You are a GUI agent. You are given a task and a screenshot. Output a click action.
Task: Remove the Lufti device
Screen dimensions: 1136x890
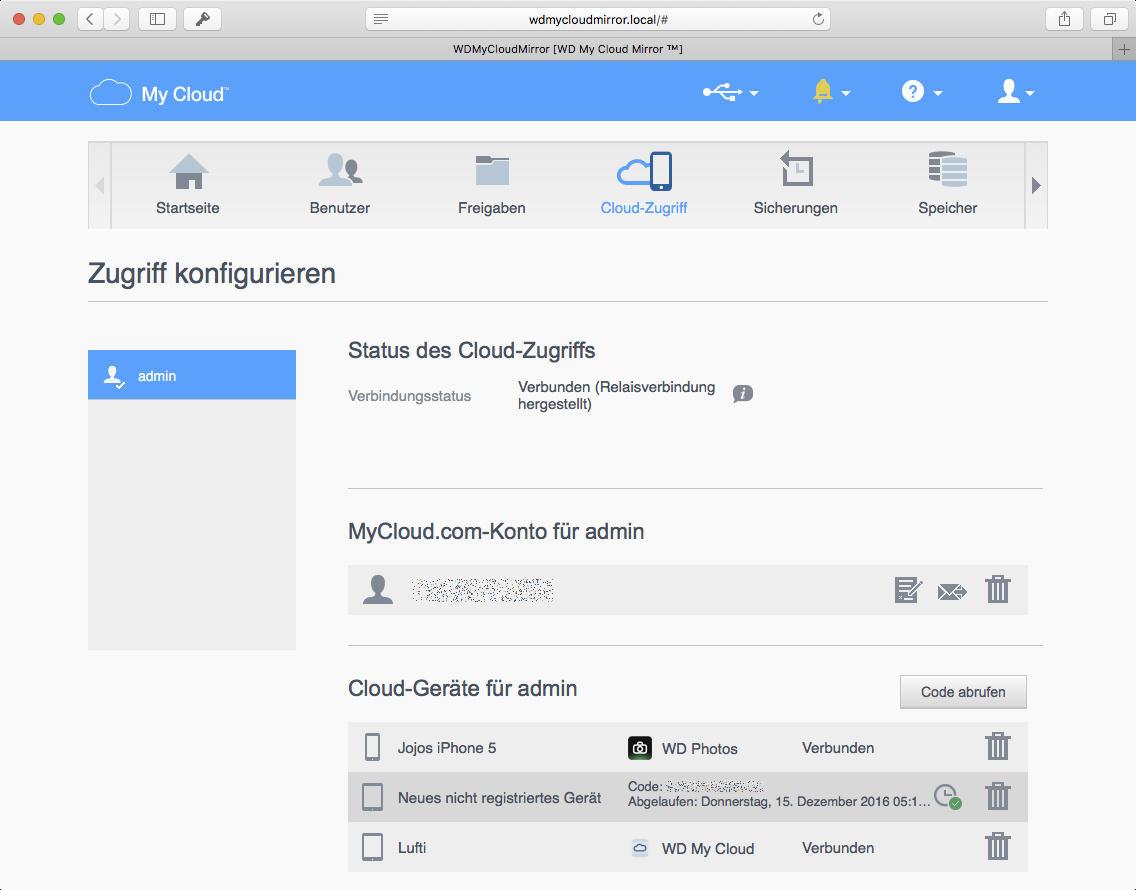[x=998, y=847]
